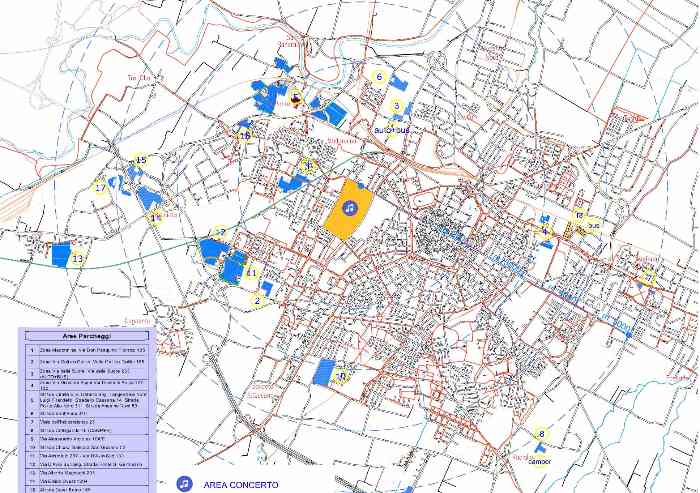Click parking marker number 16

click(245, 135)
